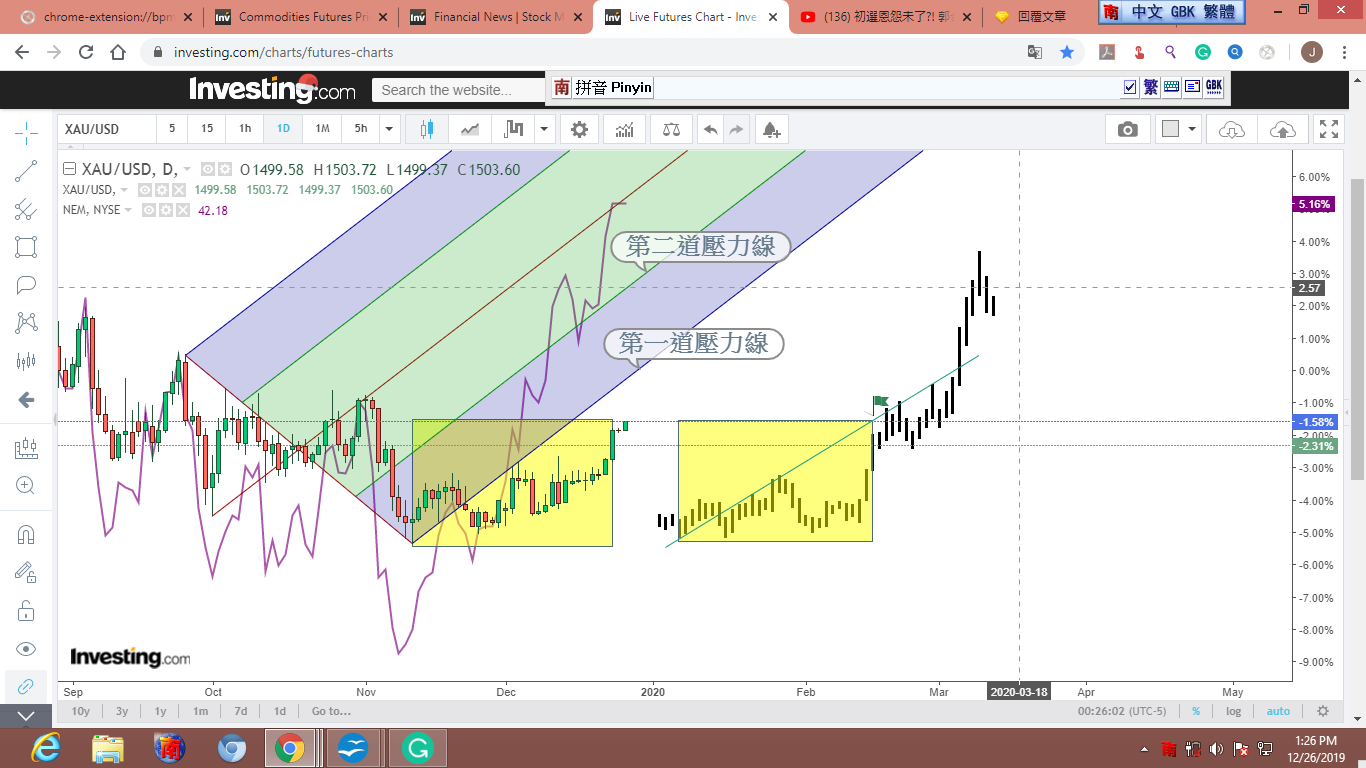The width and height of the screenshot is (1366, 768).
Task: Switch to the Financial News browser tab
Action: click(495, 17)
